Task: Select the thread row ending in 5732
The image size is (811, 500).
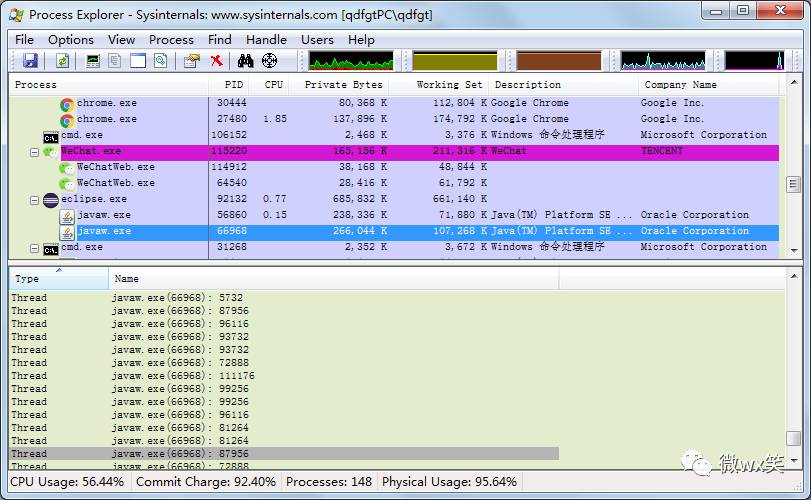Action: click(284, 298)
